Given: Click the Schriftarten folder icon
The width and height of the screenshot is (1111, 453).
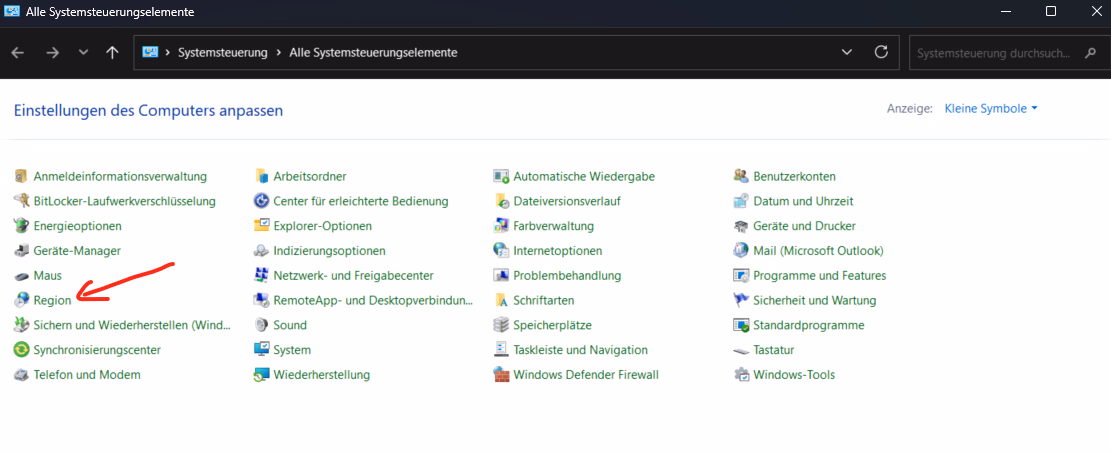Looking at the screenshot, I should pyautogui.click(x=501, y=300).
